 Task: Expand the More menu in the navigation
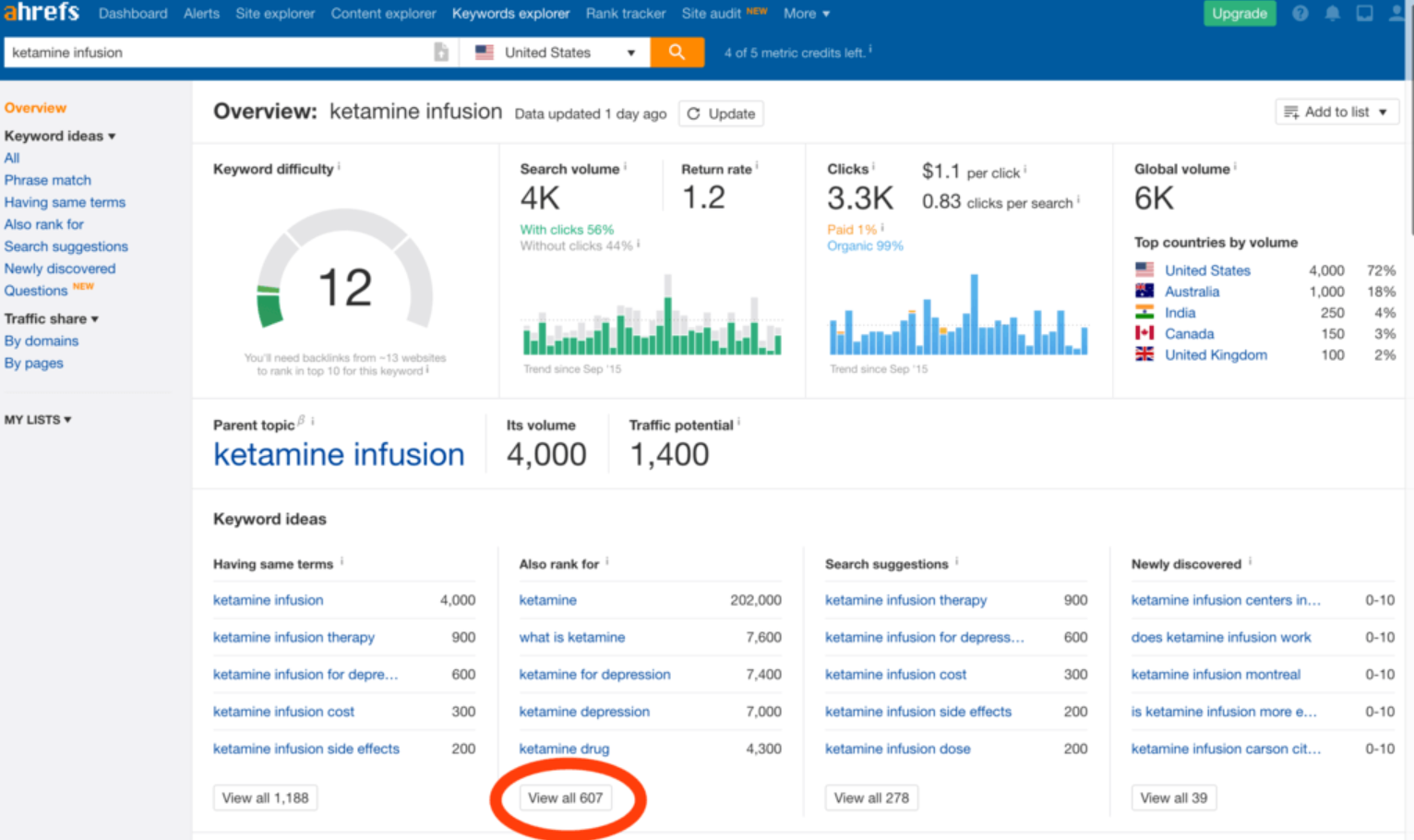pyautogui.click(x=807, y=14)
